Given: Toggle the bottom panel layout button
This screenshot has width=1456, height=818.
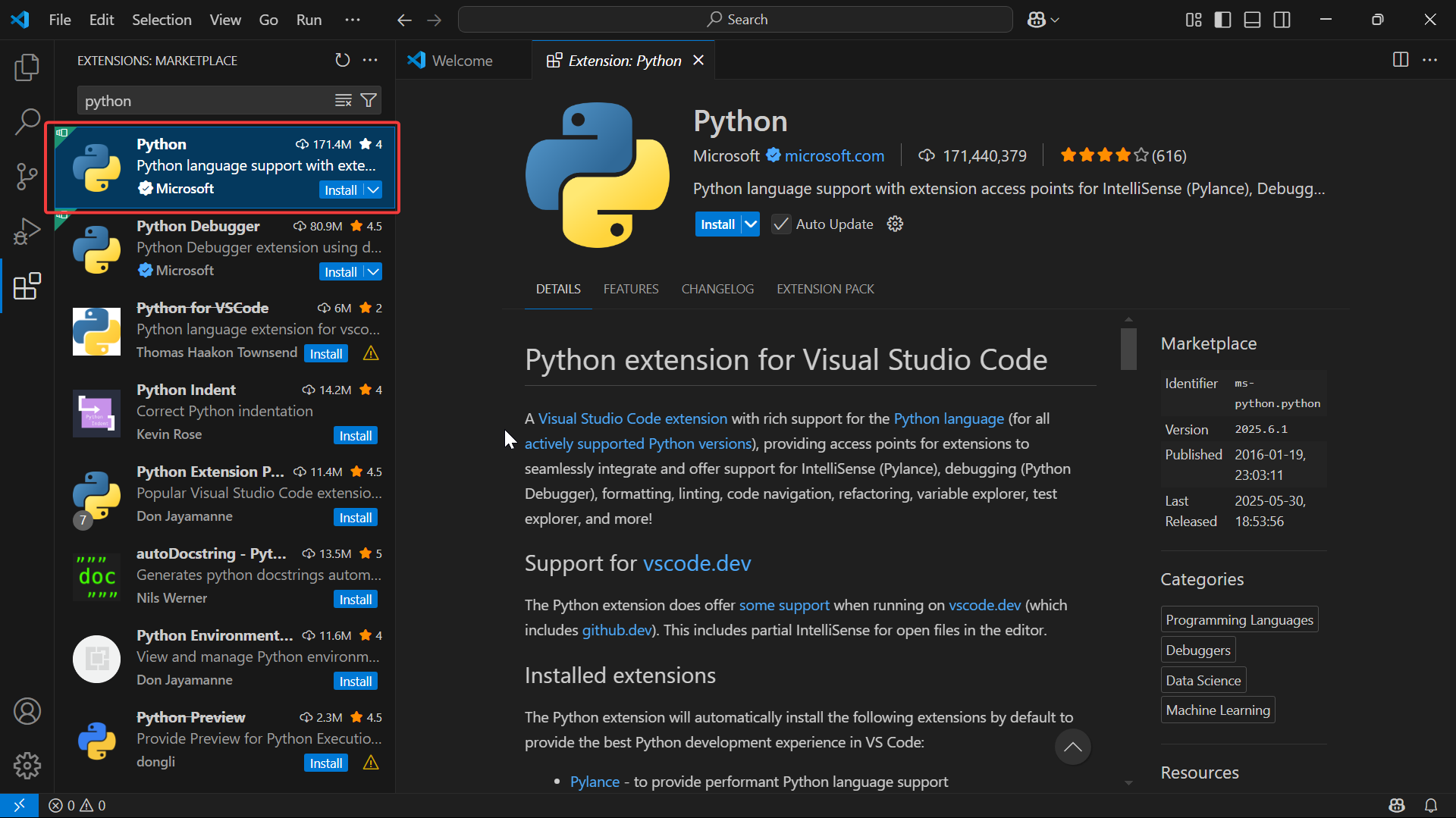Looking at the screenshot, I should pos(1252,20).
